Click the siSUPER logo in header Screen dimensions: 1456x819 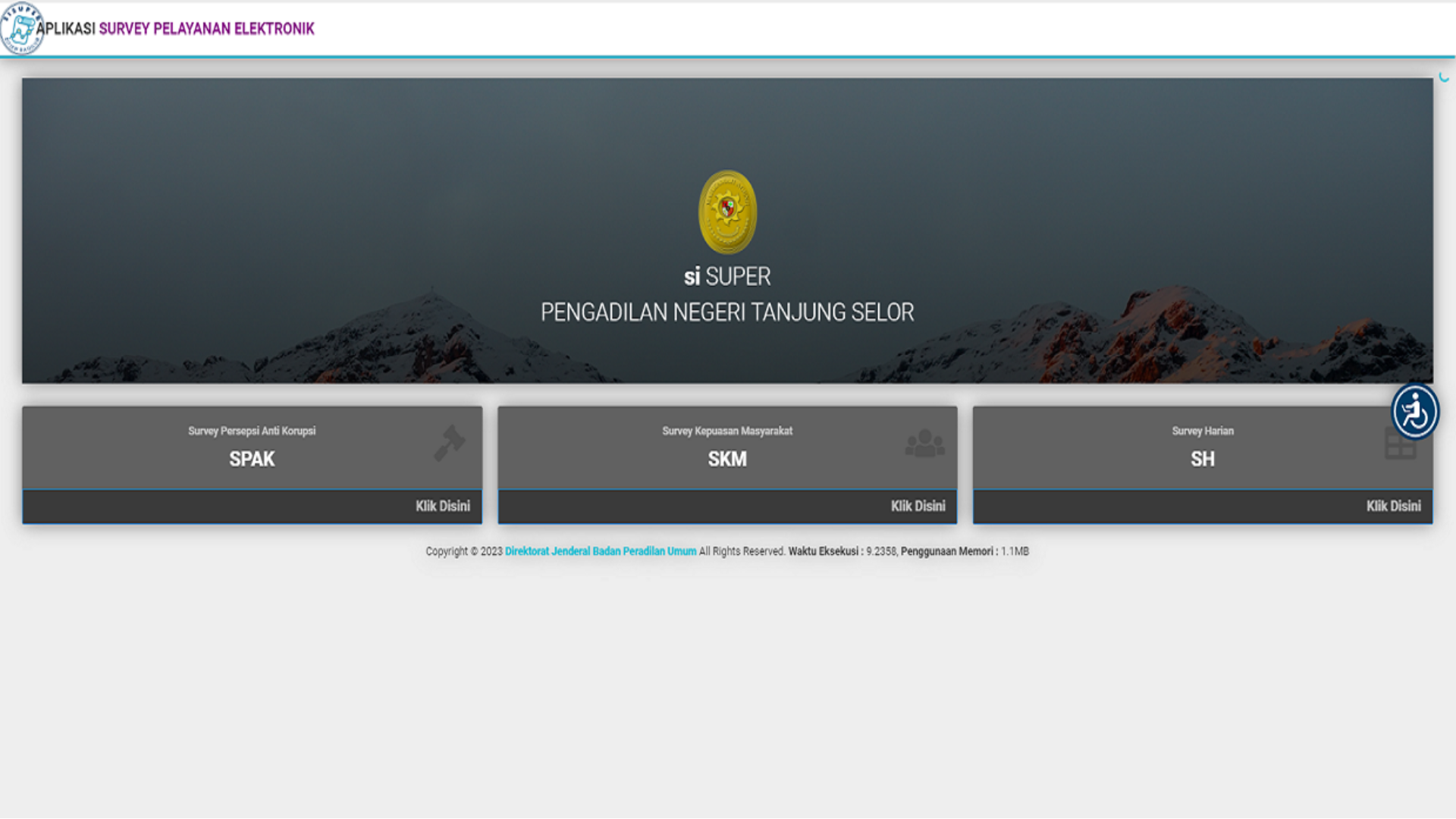(20, 29)
